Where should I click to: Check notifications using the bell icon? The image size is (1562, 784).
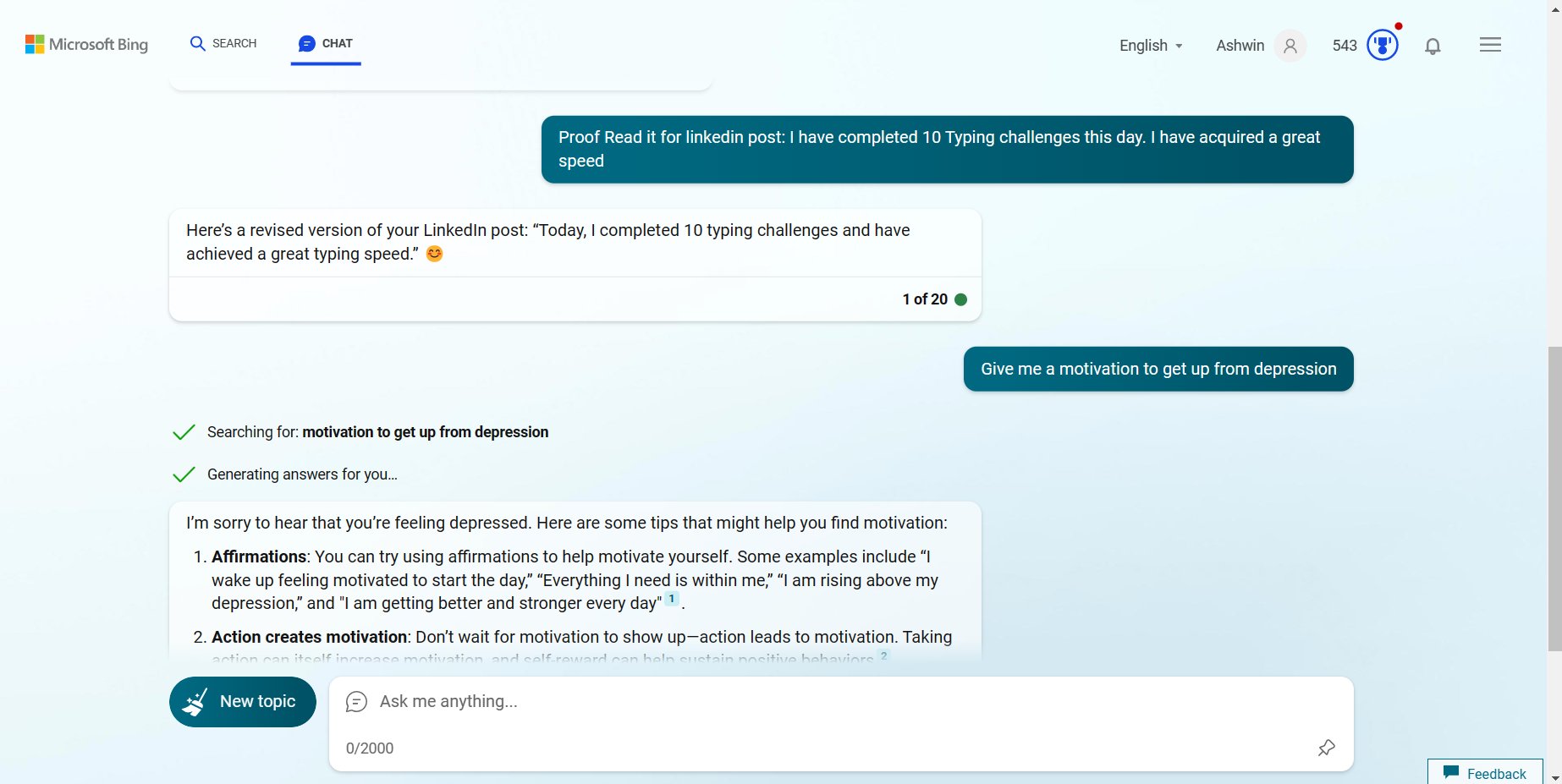pos(1433,46)
